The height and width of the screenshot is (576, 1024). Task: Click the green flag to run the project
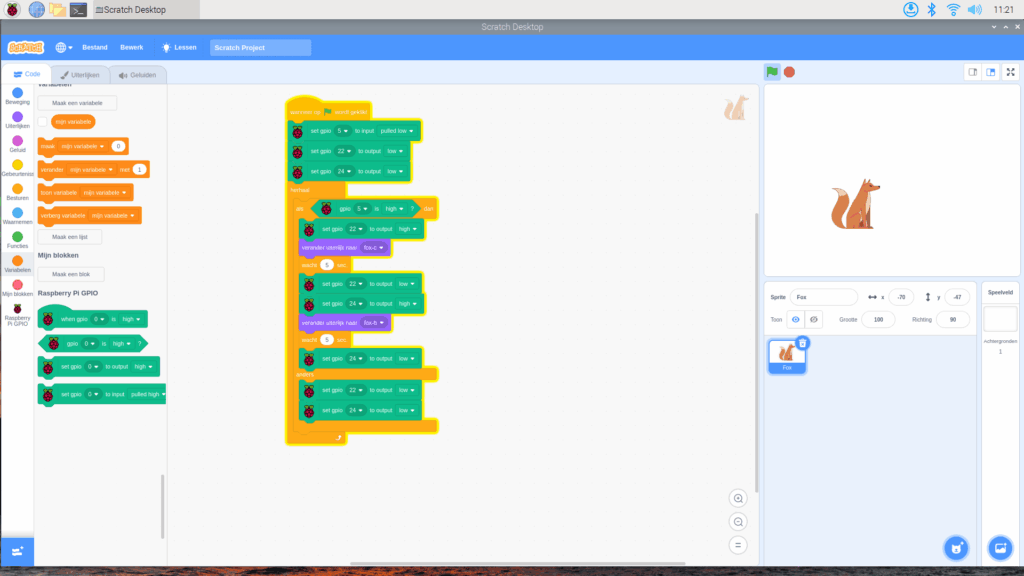point(772,72)
